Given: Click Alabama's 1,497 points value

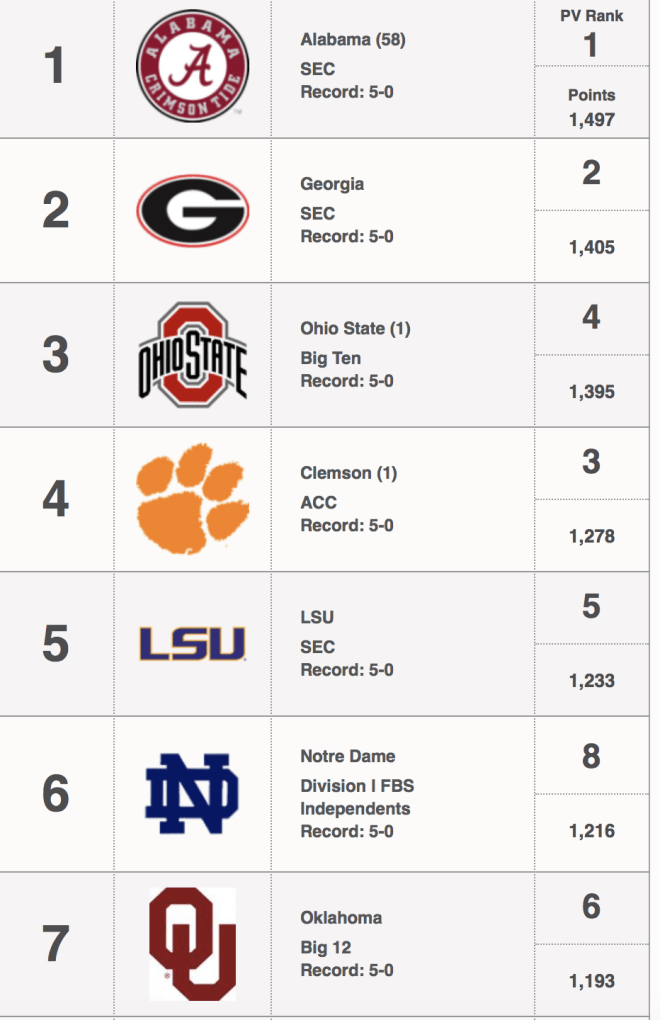Looking at the screenshot, I should click(x=591, y=120).
